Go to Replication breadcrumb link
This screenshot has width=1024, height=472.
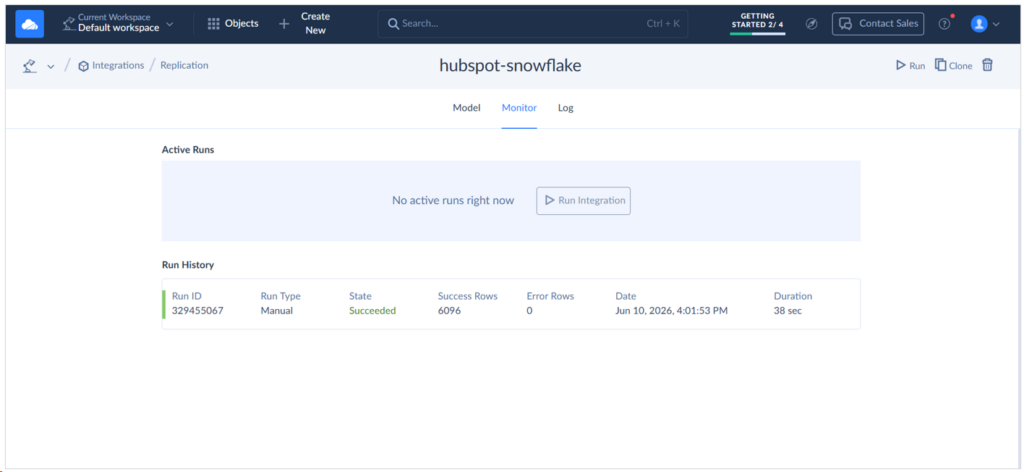[184, 65]
